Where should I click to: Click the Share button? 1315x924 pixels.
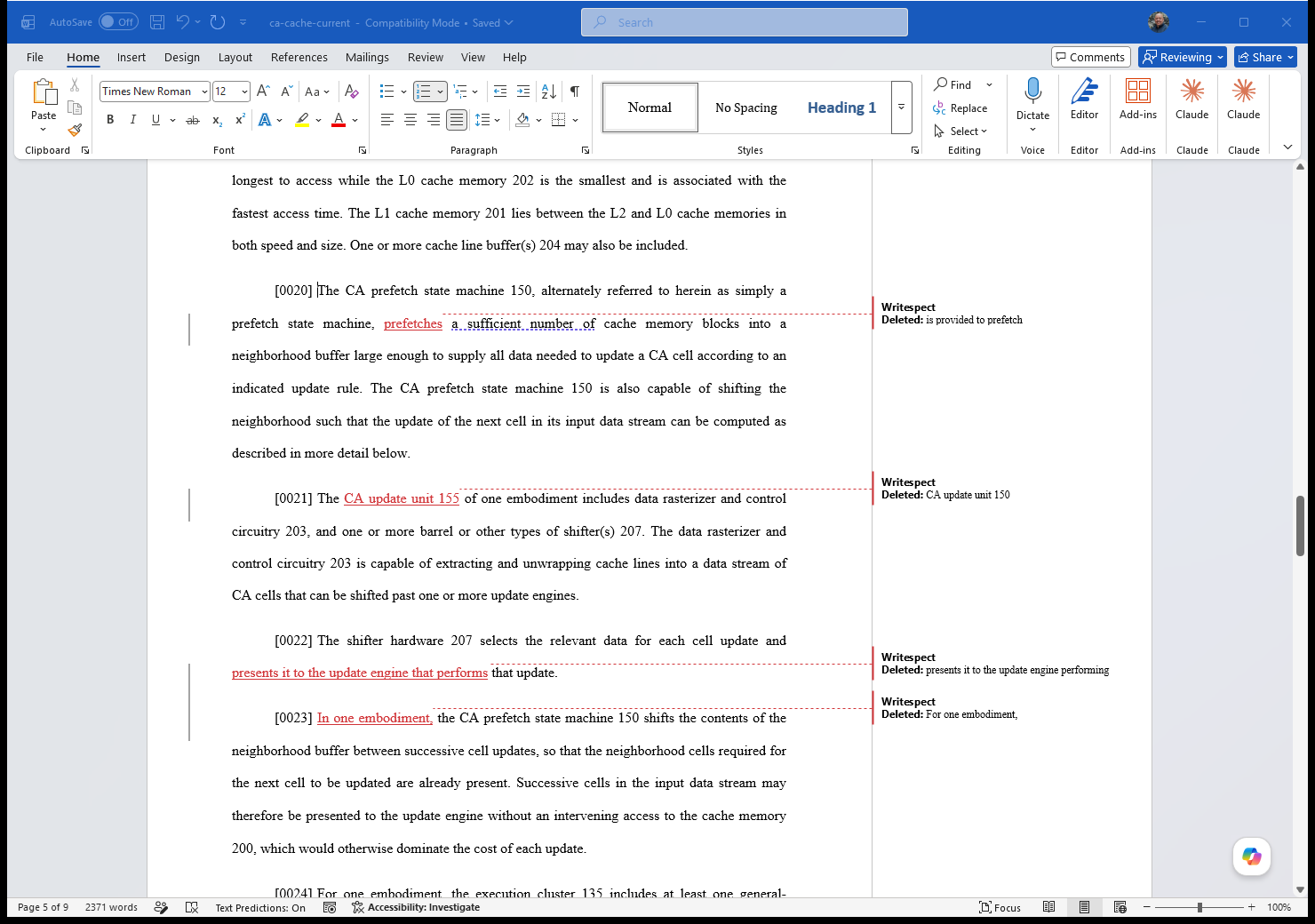pyautogui.click(x=1265, y=57)
